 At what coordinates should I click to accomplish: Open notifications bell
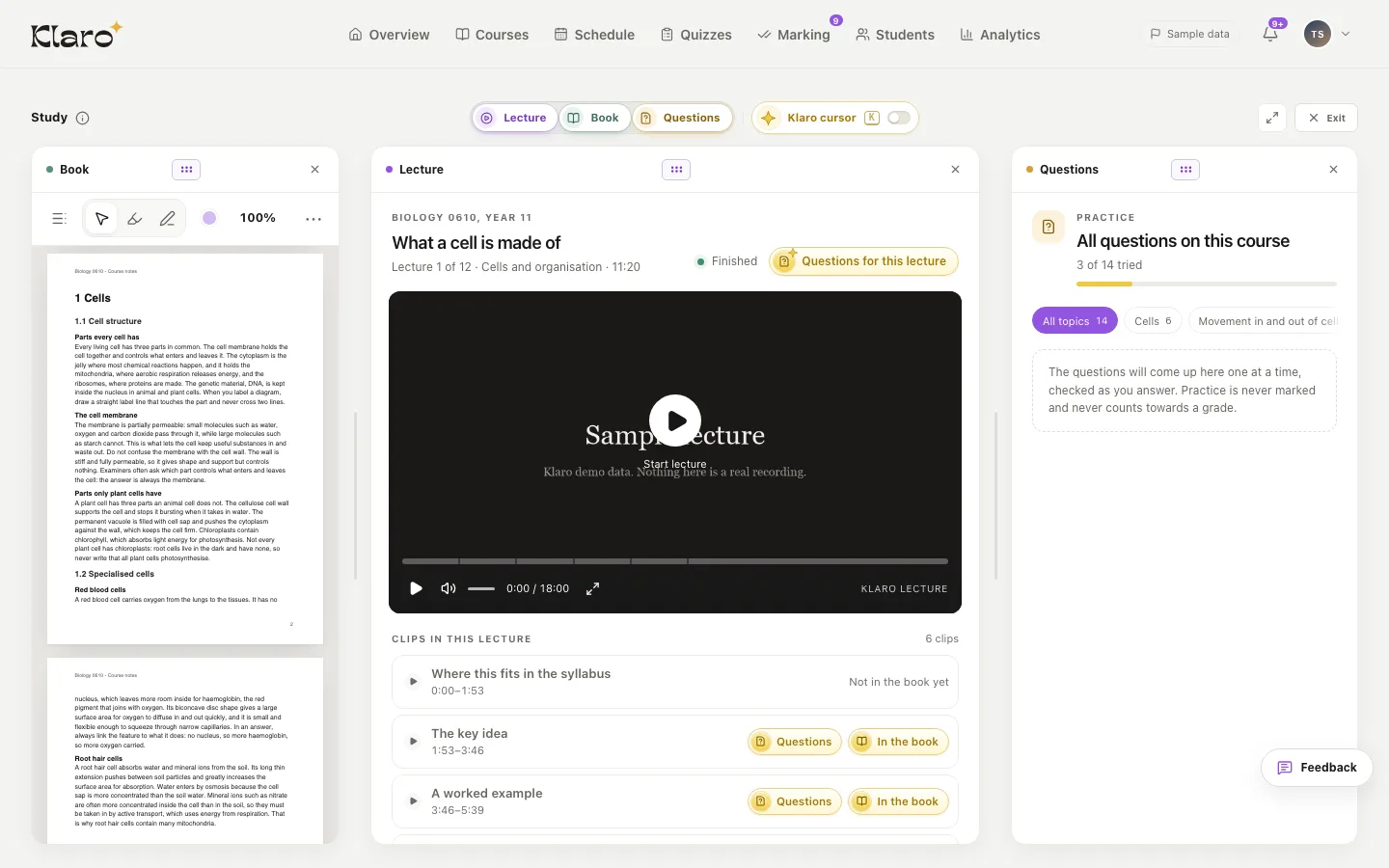(x=1270, y=34)
